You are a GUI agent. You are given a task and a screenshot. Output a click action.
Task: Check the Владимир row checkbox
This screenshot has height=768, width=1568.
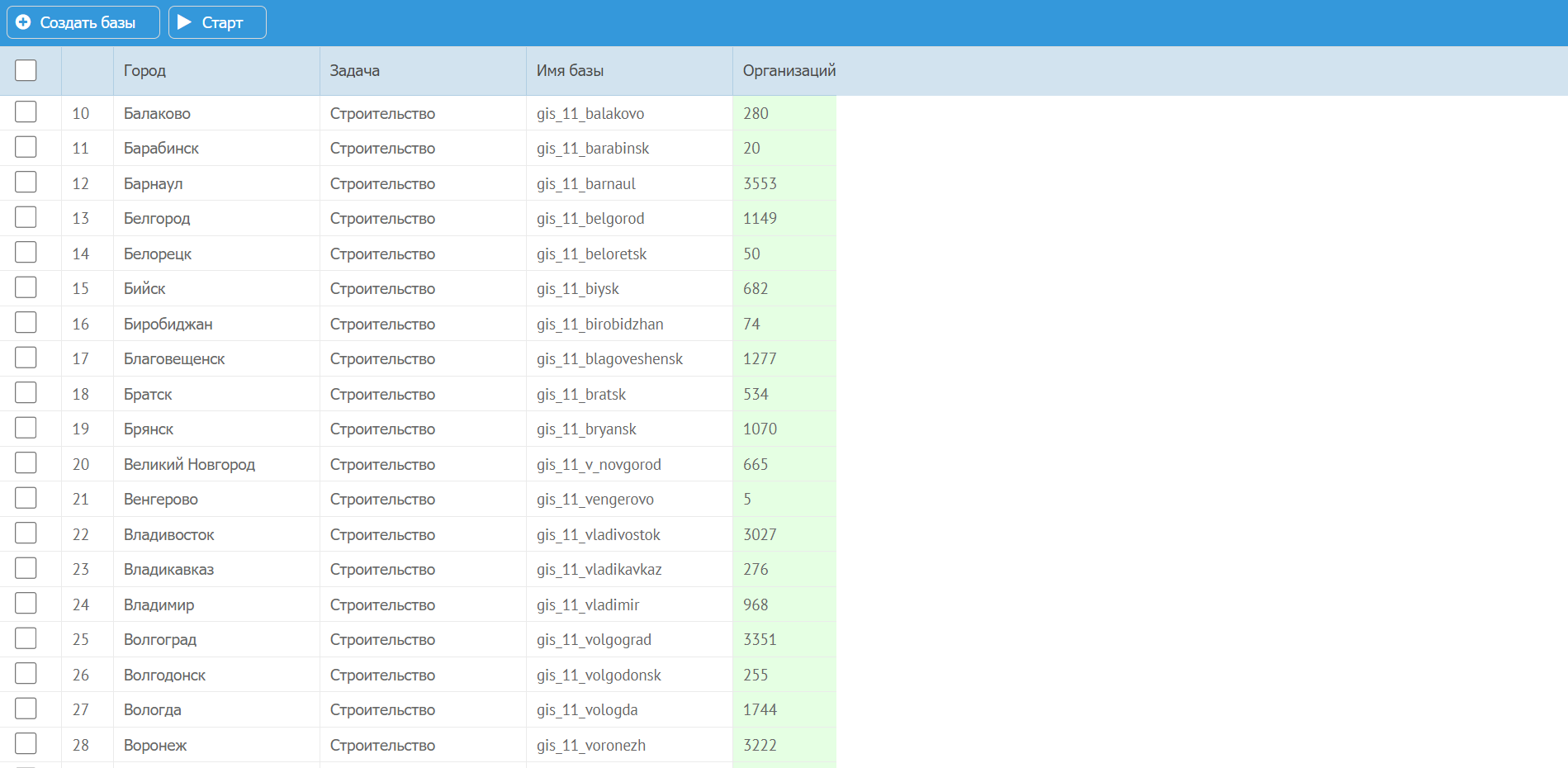click(x=26, y=604)
